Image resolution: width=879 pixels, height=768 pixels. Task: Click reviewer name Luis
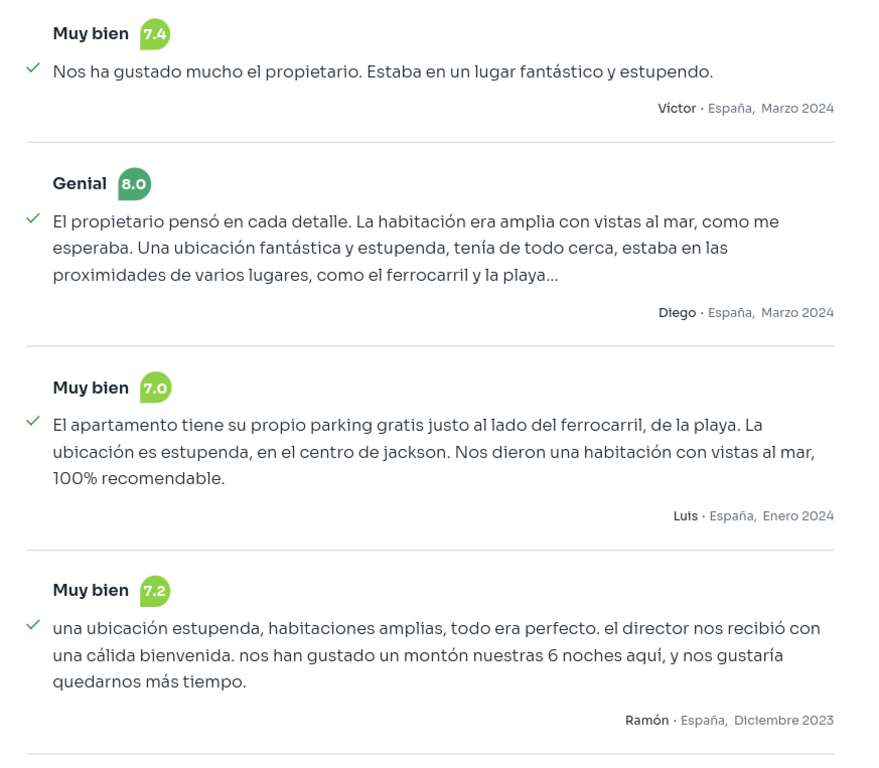click(x=685, y=516)
